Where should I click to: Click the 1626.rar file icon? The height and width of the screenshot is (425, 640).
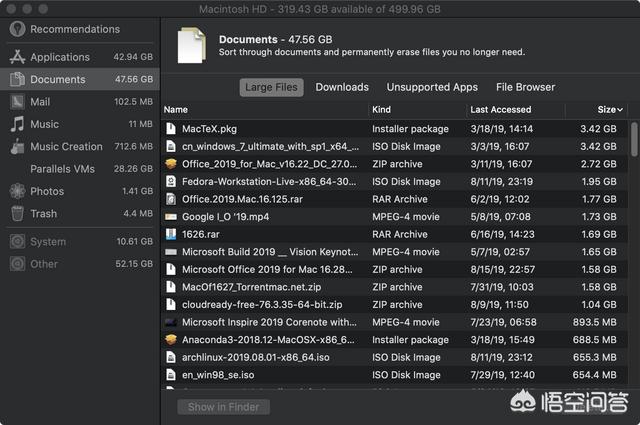click(x=171, y=234)
